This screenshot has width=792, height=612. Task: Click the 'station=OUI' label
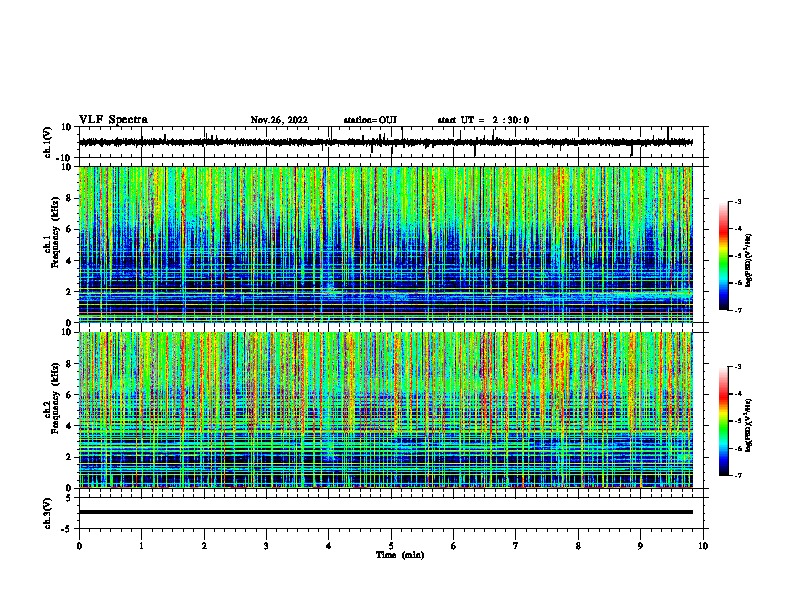[370, 120]
